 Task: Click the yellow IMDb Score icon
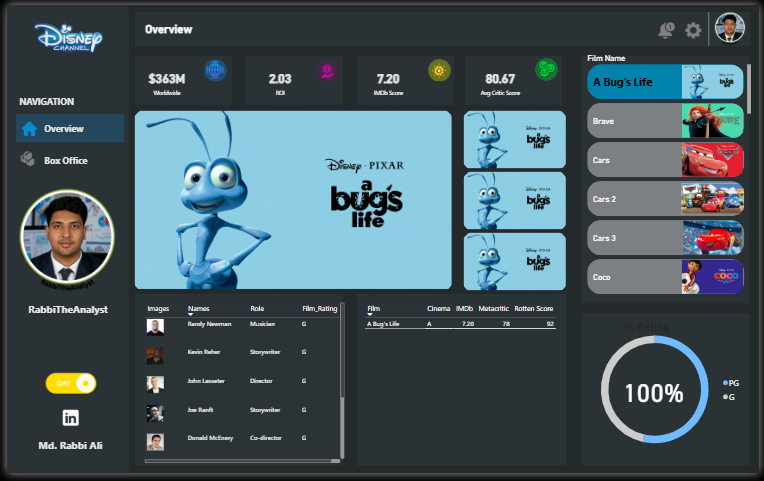439,71
